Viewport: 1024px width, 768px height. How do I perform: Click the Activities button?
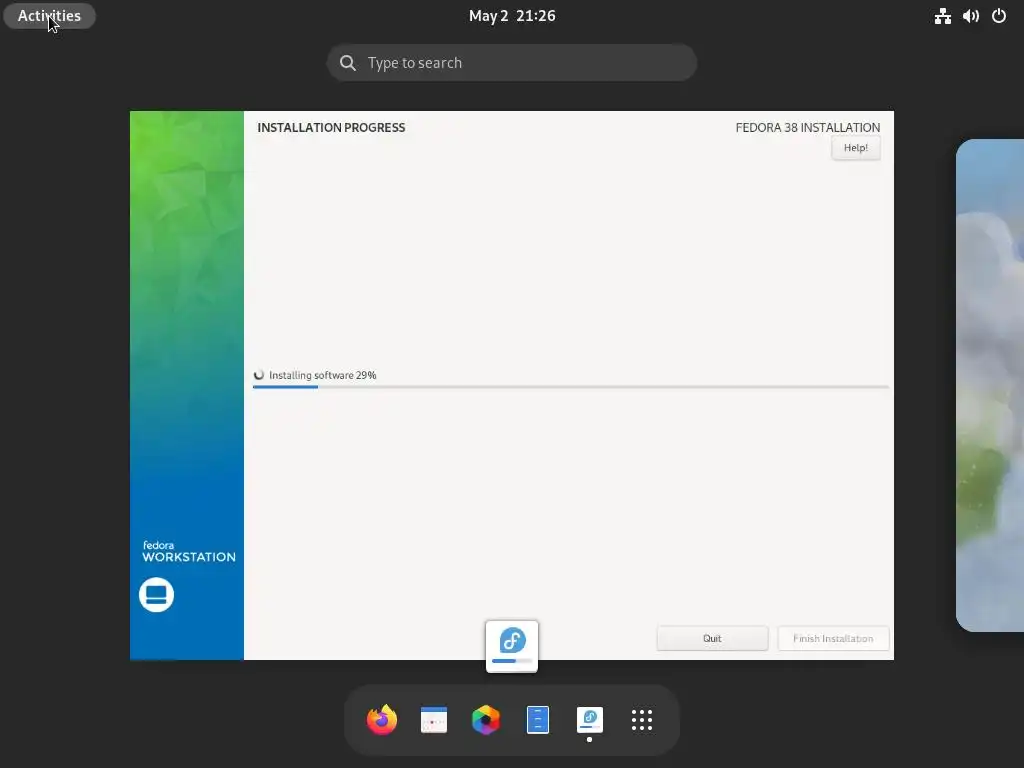[49, 16]
